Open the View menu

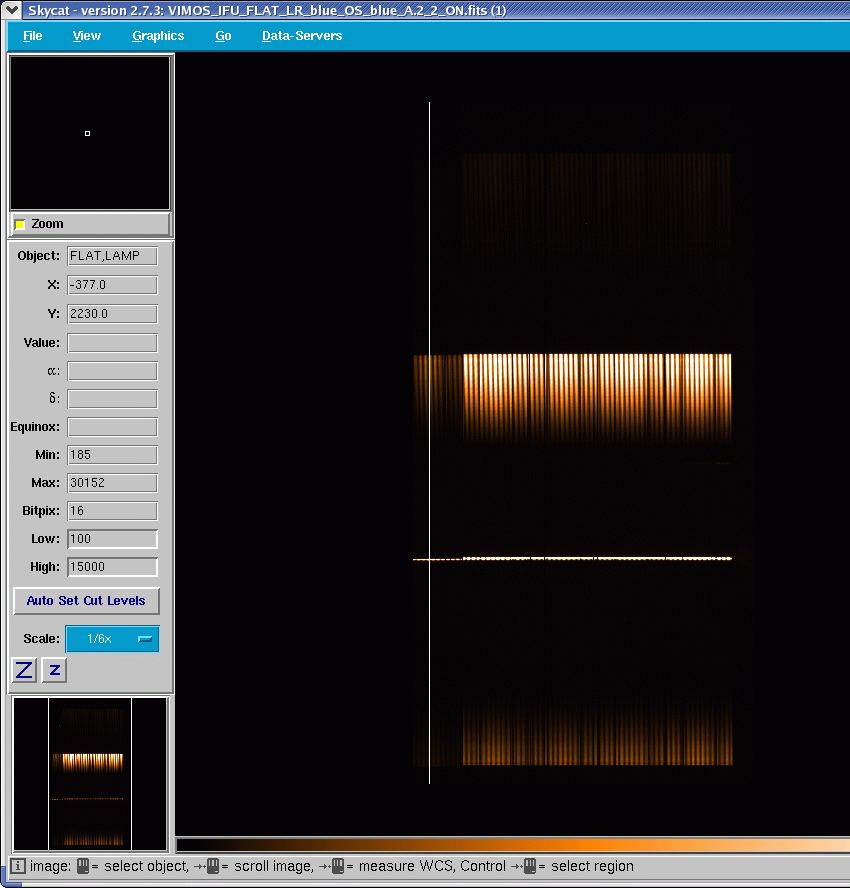click(x=87, y=36)
